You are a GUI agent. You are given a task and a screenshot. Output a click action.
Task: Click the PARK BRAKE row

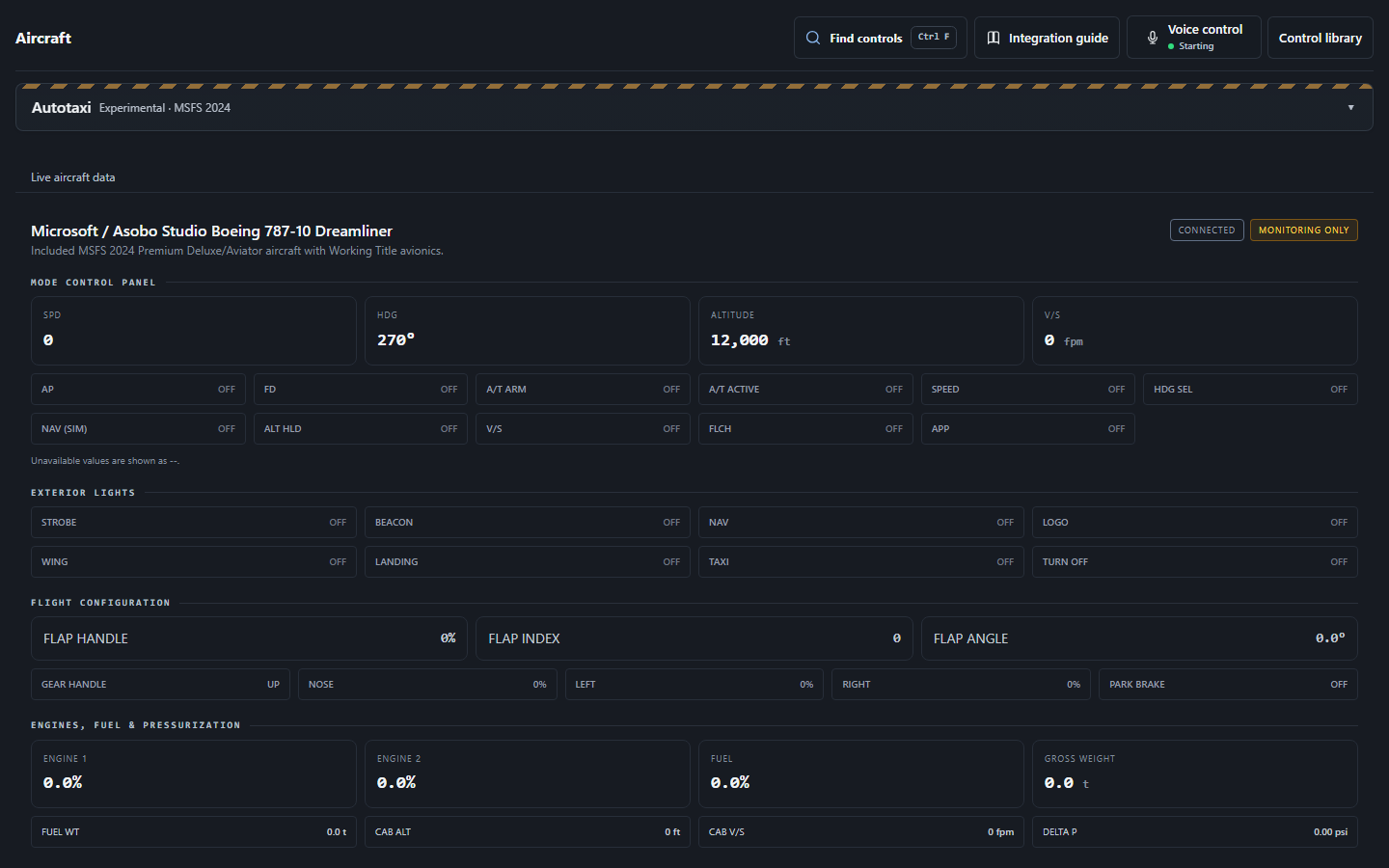[1228, 685]
